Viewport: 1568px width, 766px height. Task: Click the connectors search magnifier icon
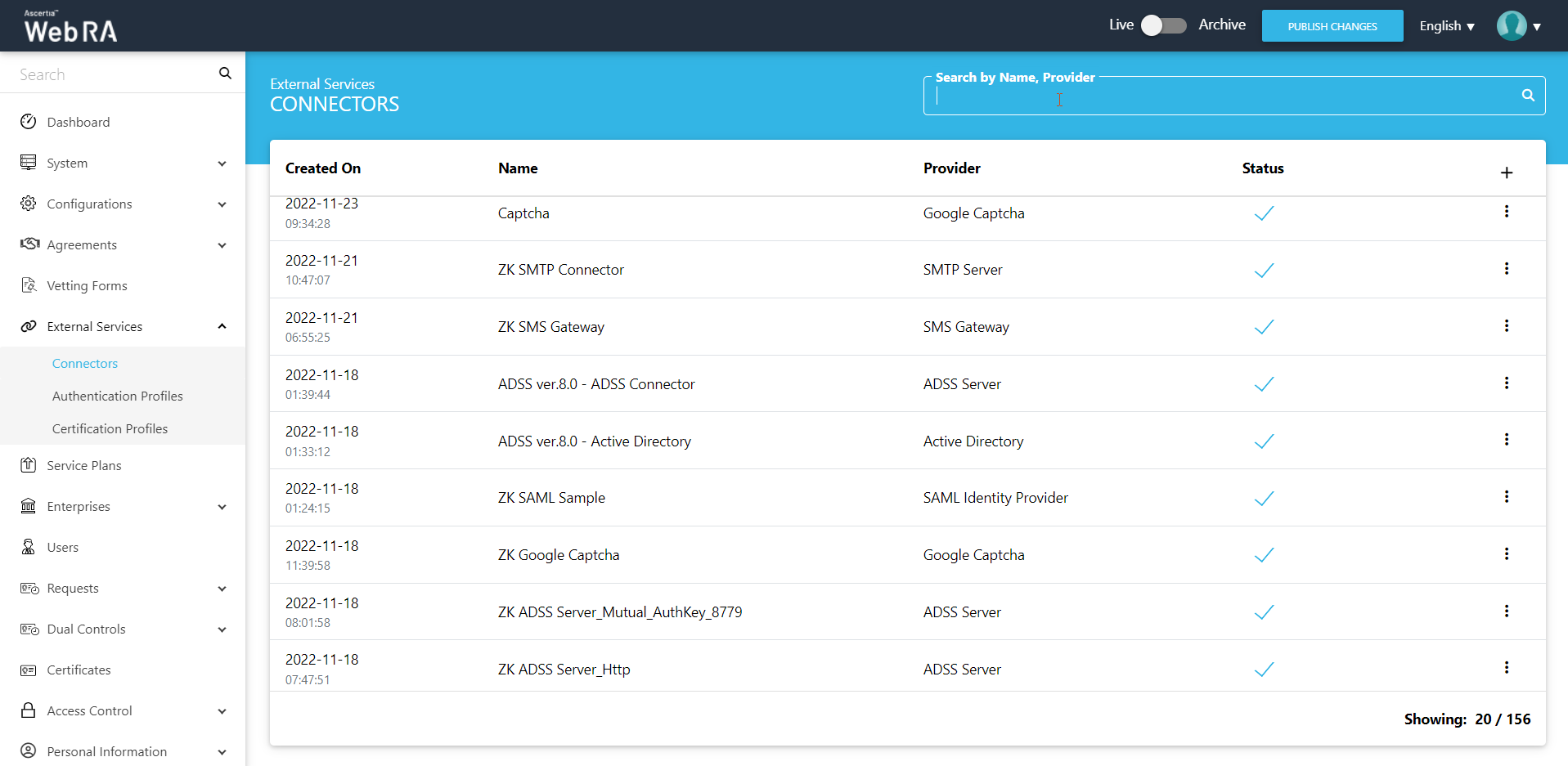coord(1528,96)
